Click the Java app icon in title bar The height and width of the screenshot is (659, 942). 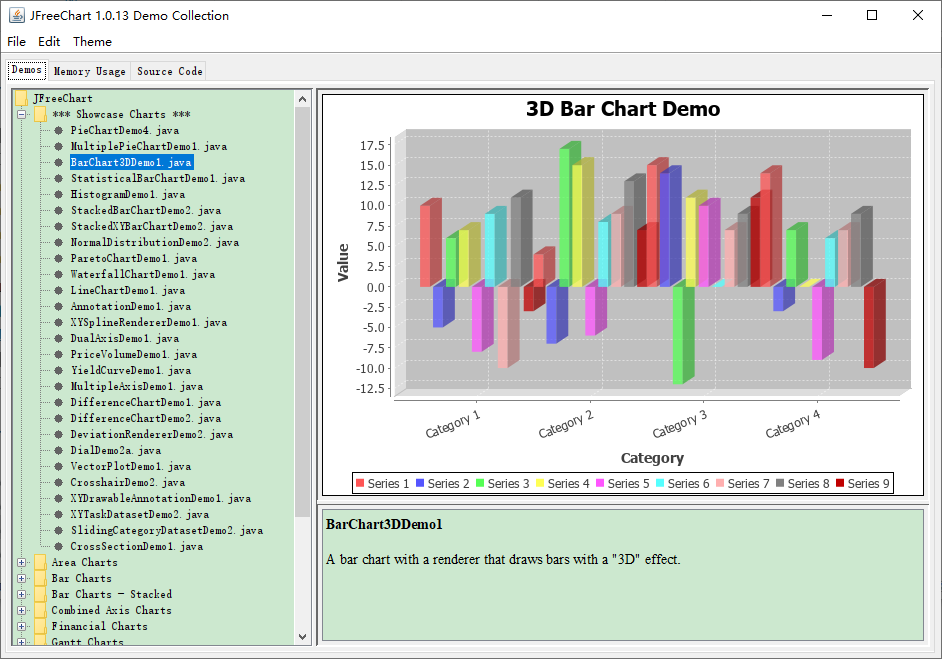17,15
